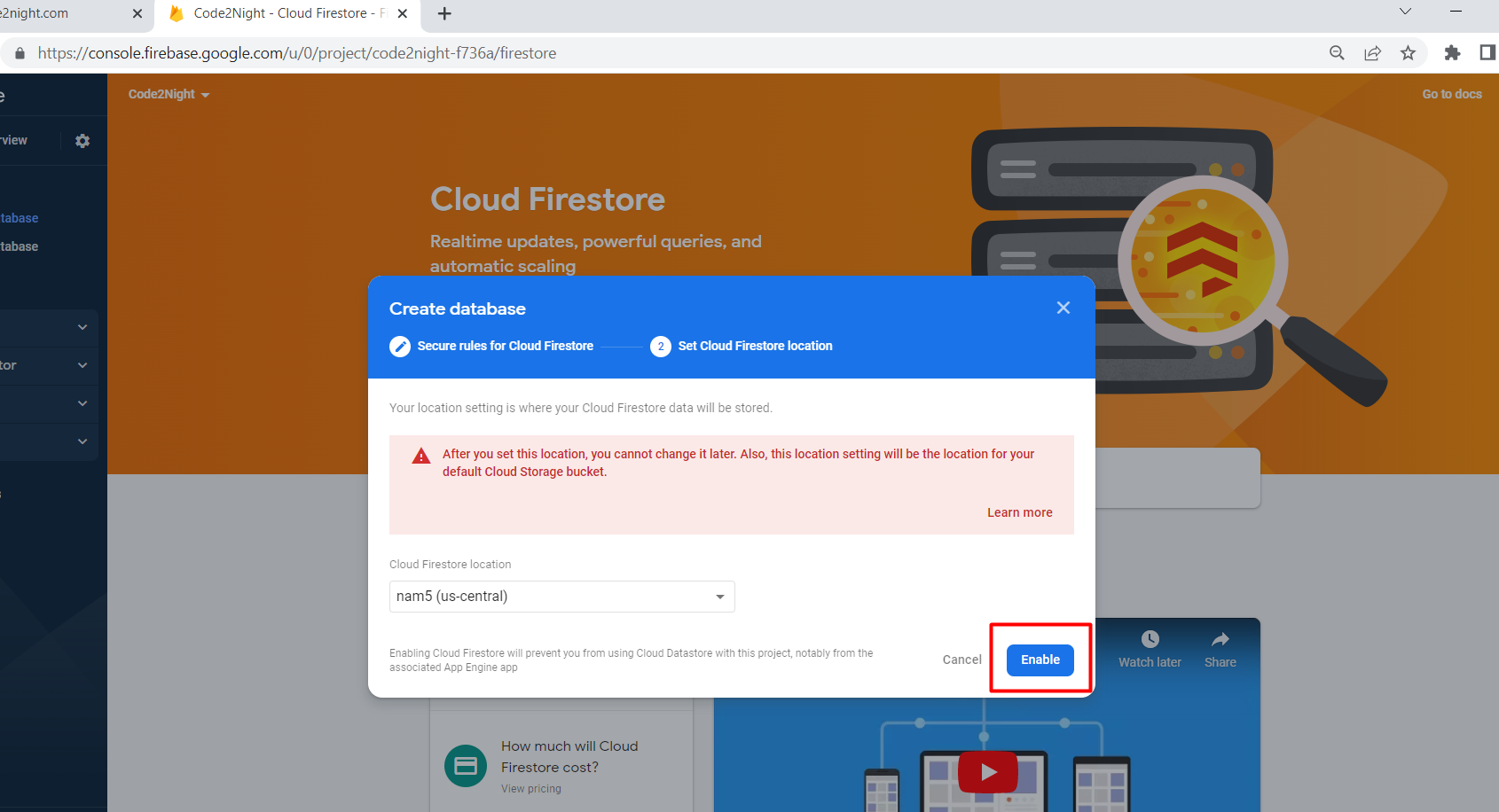Bookmark this page with star icon
The image size is (1499, 812).
coord(1408,53)
